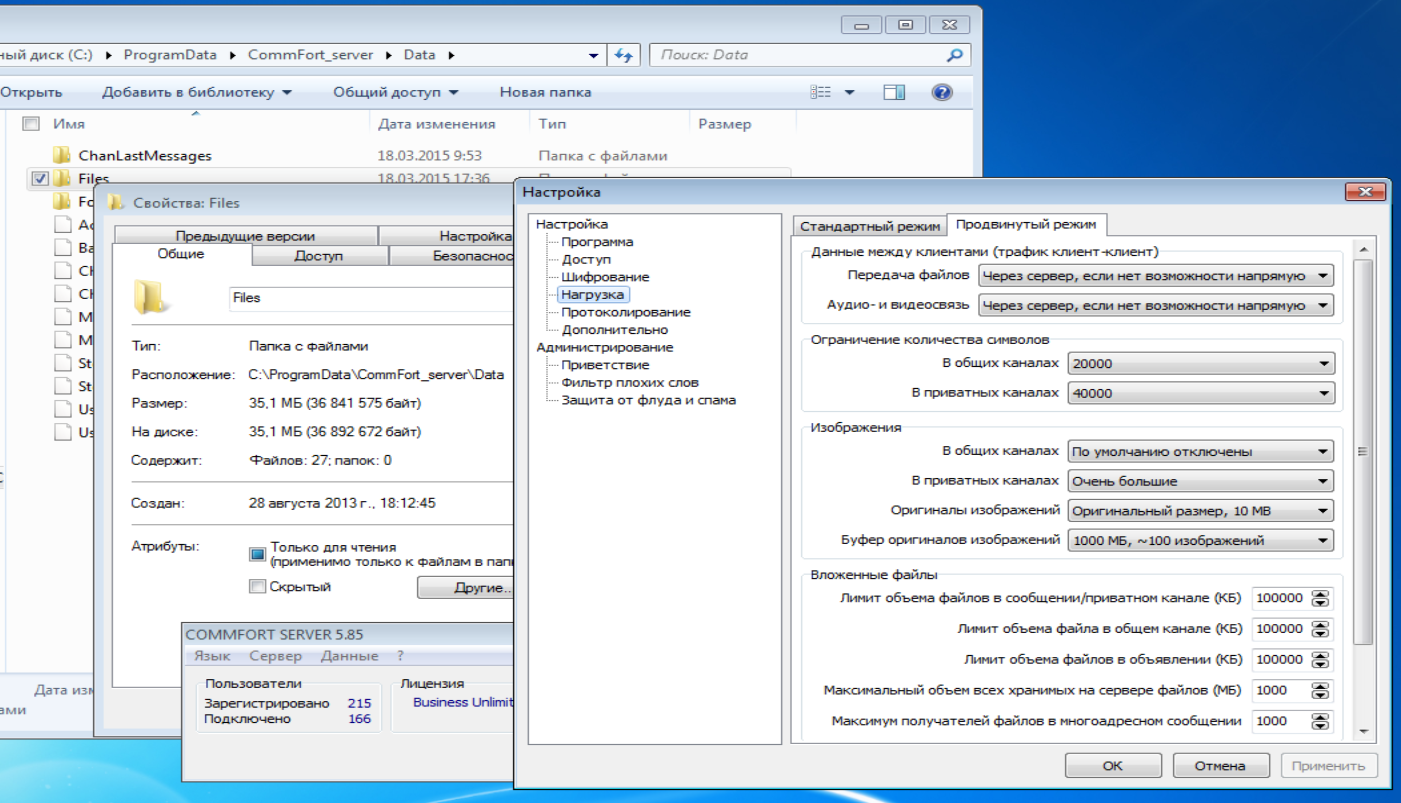Click the Explorer help question mark icon

941,92
